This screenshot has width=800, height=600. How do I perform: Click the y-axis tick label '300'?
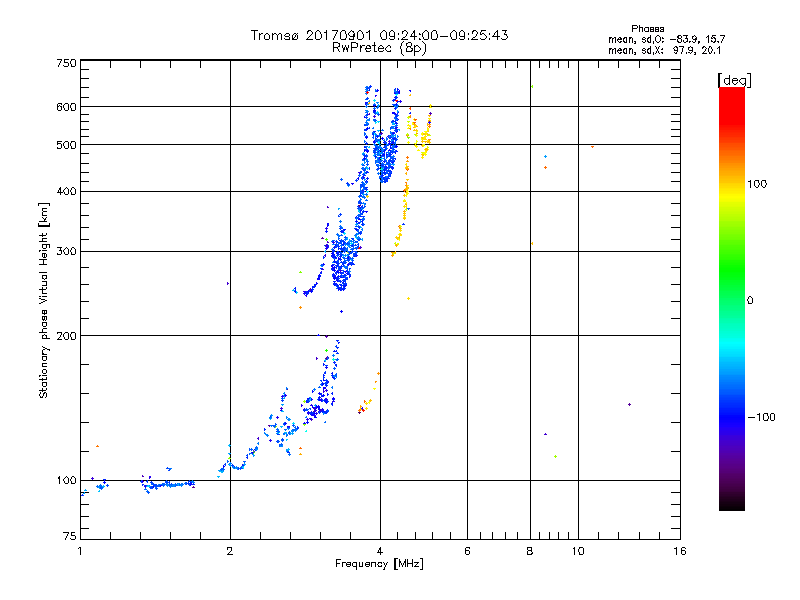(x=66, y=252)
